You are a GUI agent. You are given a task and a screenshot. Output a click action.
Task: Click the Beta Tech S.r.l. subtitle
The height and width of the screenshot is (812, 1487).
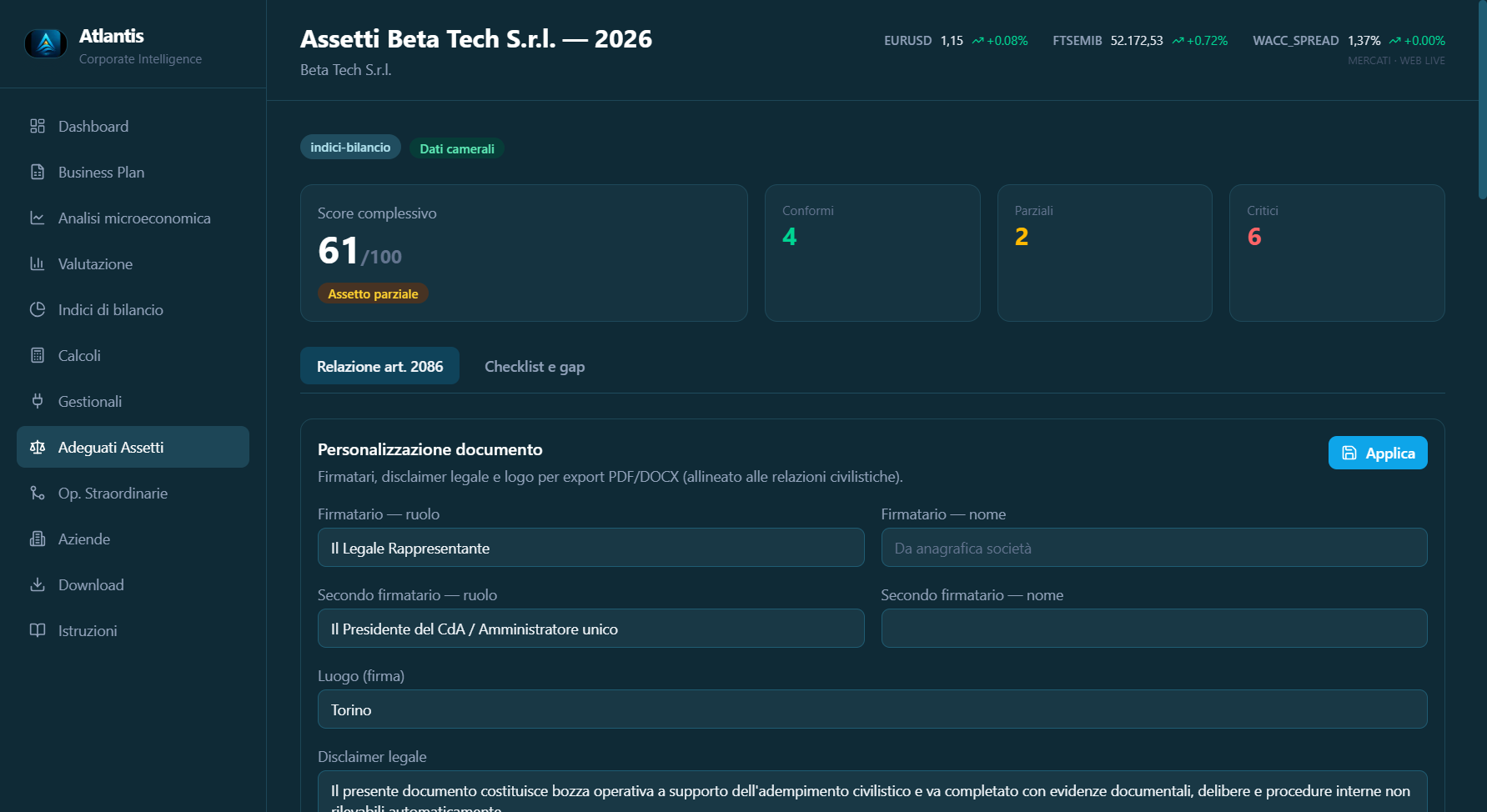pyautogui.click(x=345, y=70)
